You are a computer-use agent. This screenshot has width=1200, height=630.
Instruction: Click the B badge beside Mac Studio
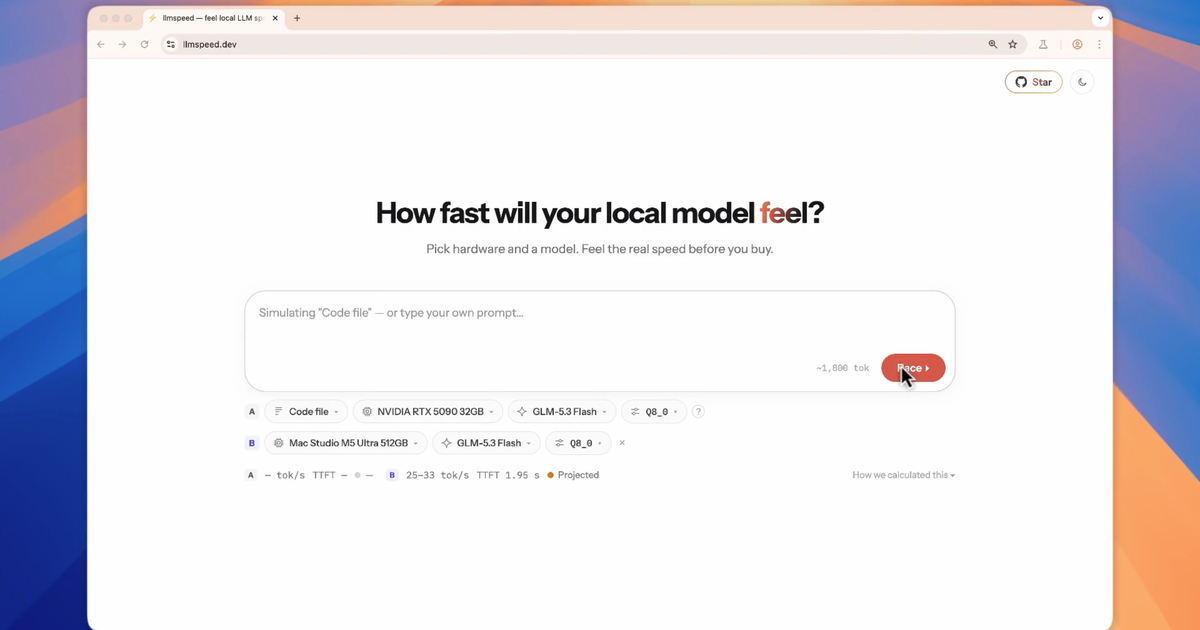[252, 443]
